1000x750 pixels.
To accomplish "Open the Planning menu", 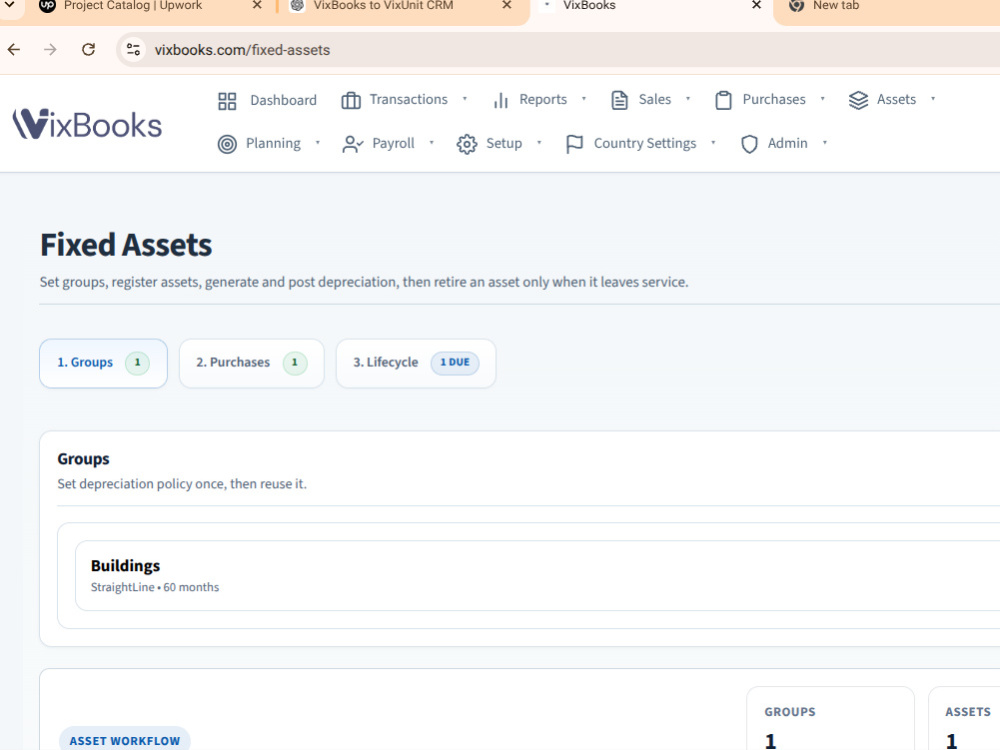I will coord(273,143).
